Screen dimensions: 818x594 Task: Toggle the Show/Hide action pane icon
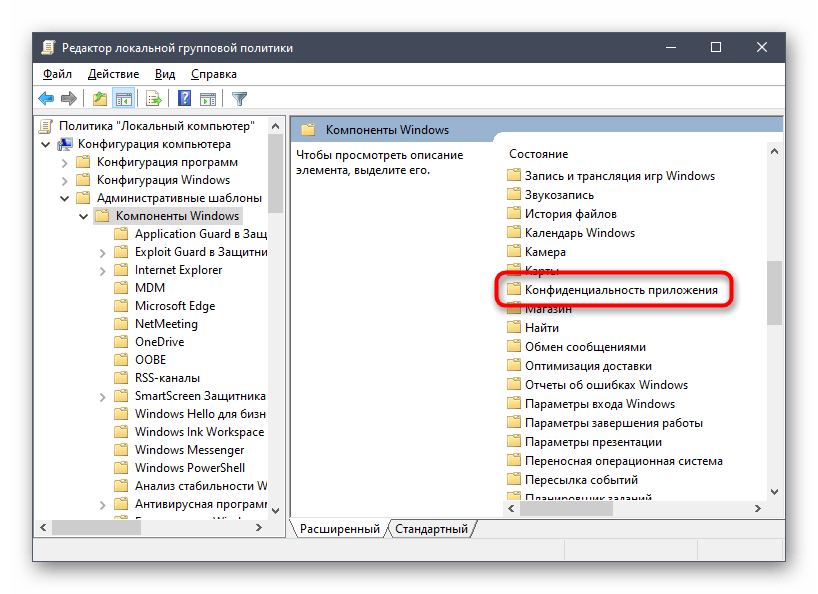pos(206,98)
